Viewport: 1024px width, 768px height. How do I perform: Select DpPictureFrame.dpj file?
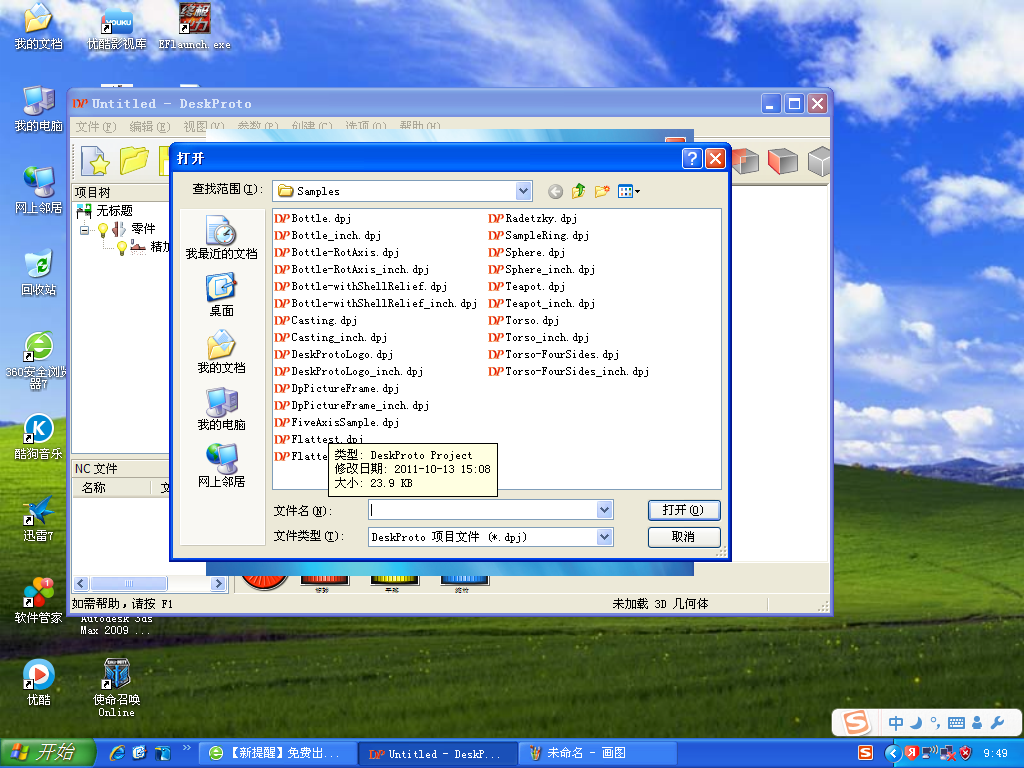point(337,388)
